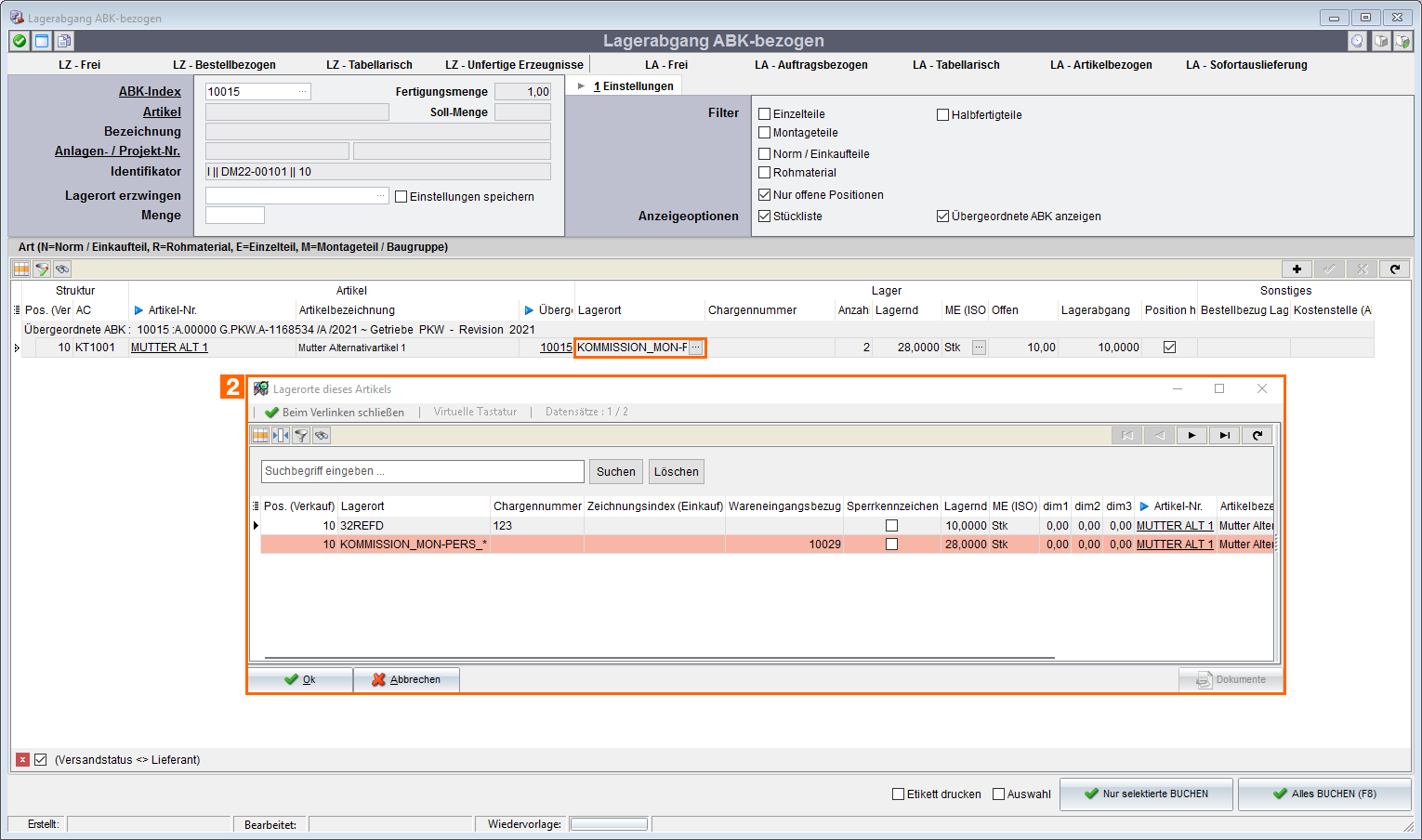This screenshot has height=840, width=1422.
Task: Uncheck Nur offene Positionen
Action: pos(765,195)
